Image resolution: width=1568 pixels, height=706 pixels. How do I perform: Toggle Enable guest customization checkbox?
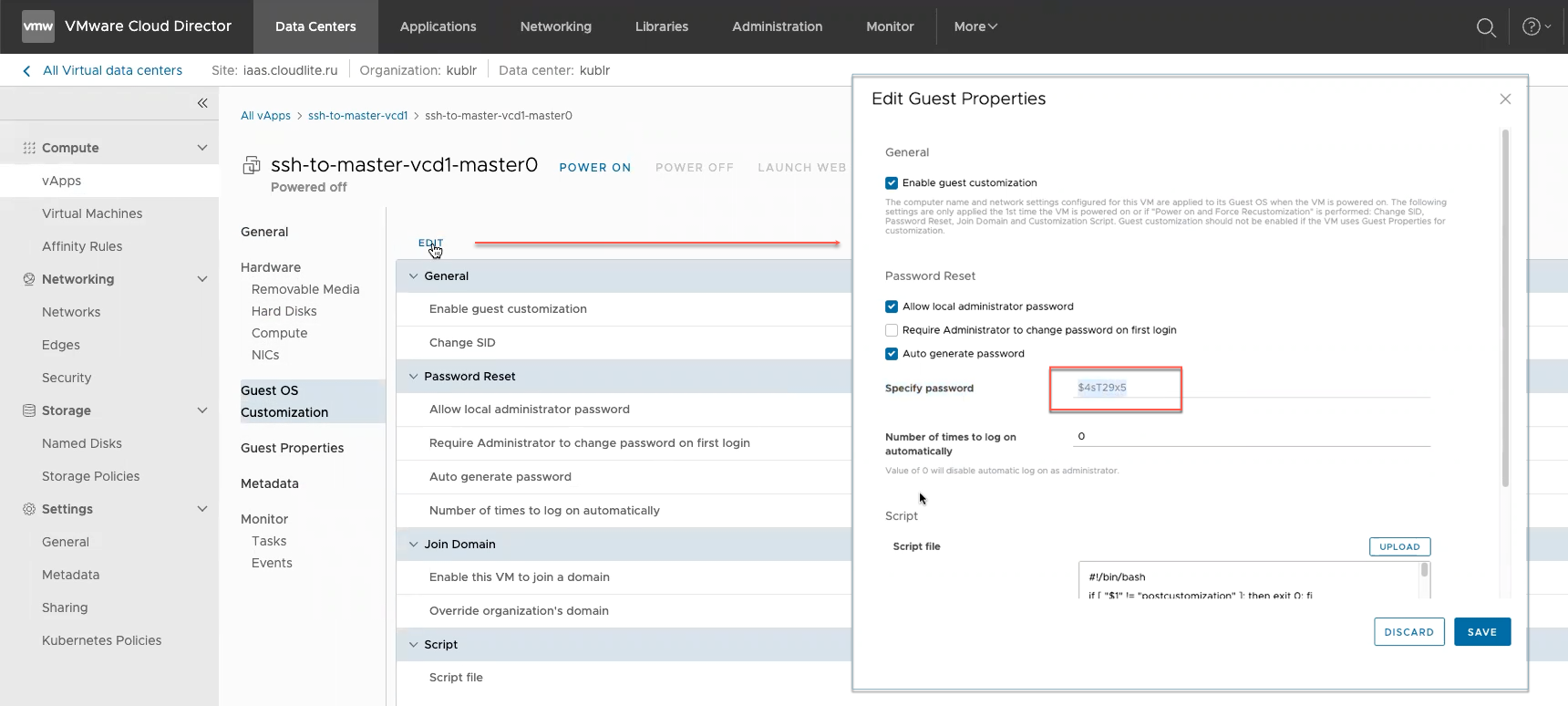click(x=892, y=182)
